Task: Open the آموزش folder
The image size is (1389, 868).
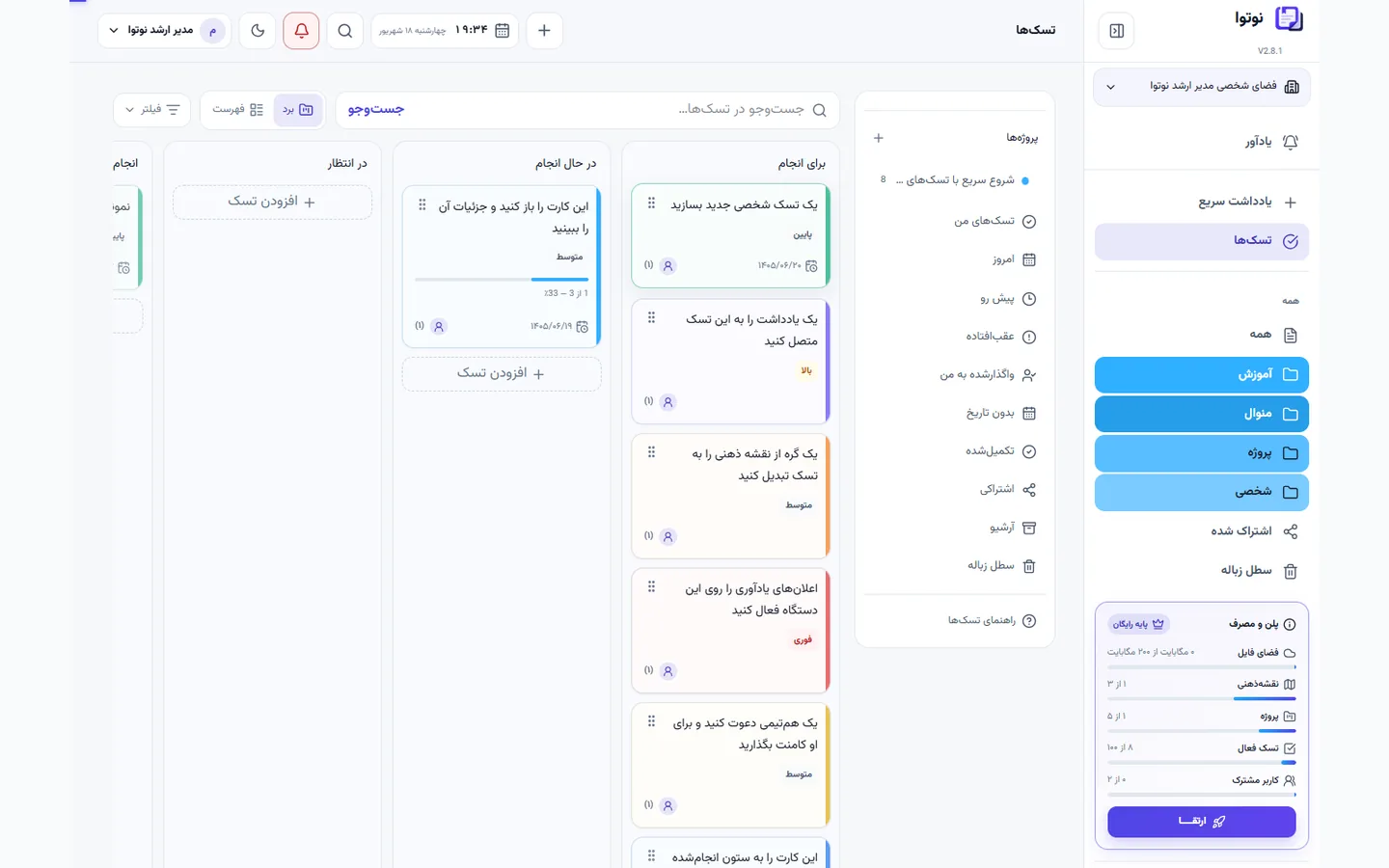Action: coord(1202,374)
